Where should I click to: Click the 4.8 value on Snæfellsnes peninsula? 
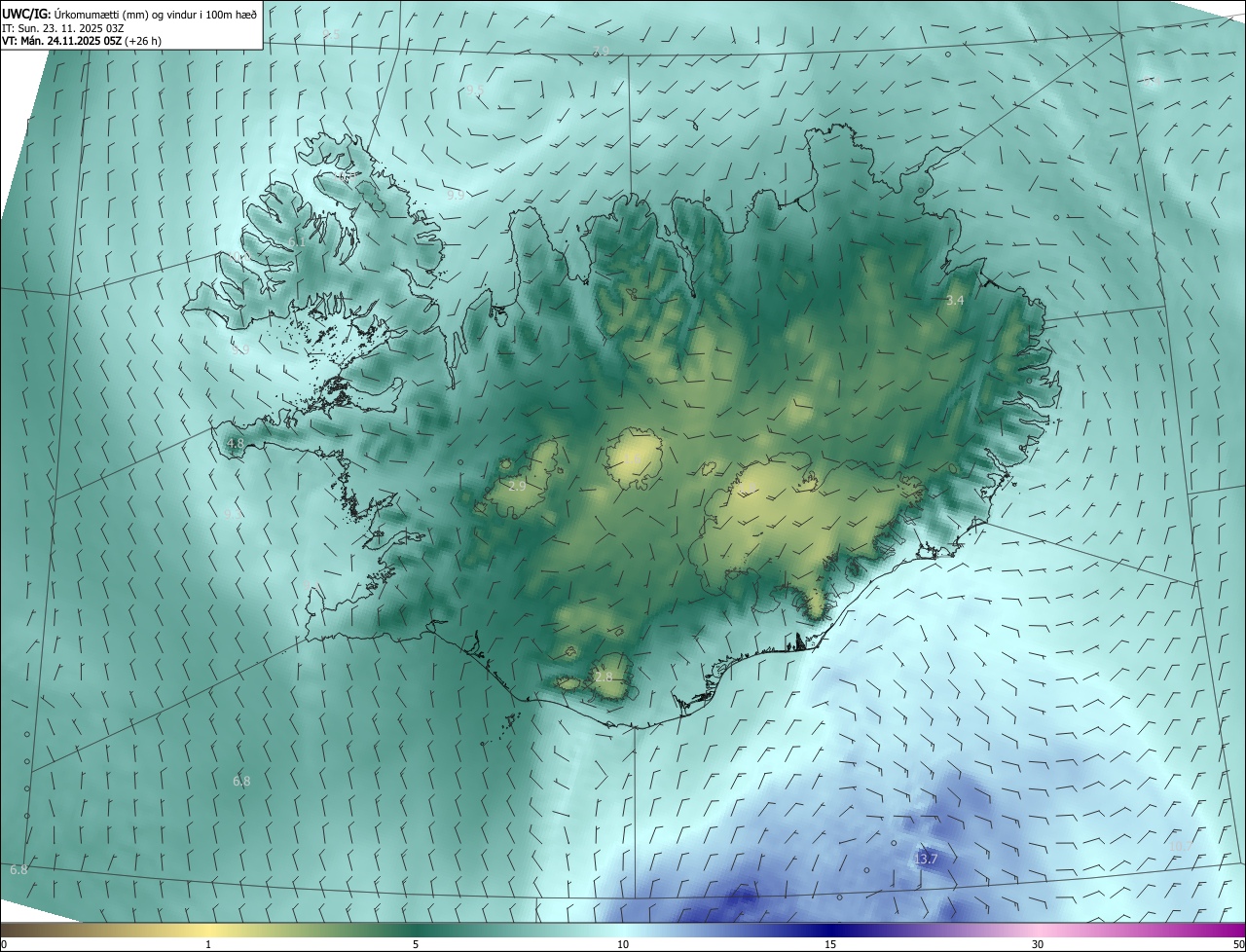[x=235, y=443]
